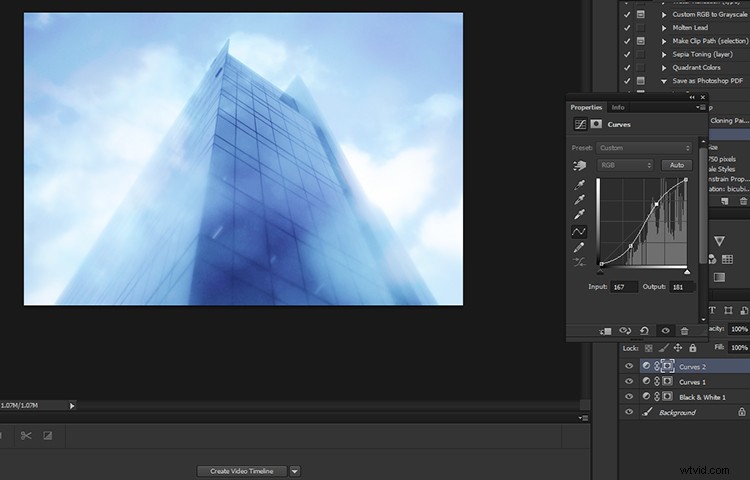750x480 pixels.
Task: Toggle layer visibility eye in Properties footer
Action: pyautogui.click(x=665, y=331)
